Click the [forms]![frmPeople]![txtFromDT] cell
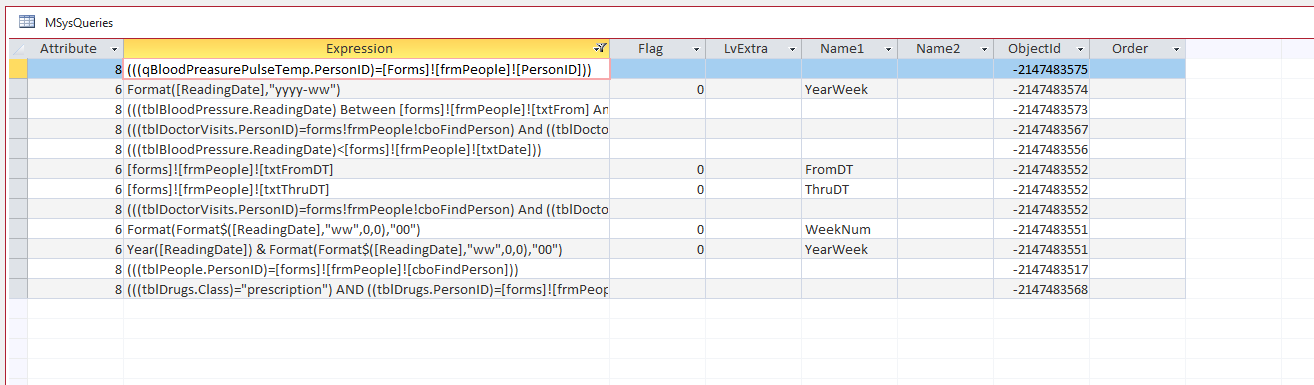This screenshot has height=385, width=1314. (x=366, y=169)
